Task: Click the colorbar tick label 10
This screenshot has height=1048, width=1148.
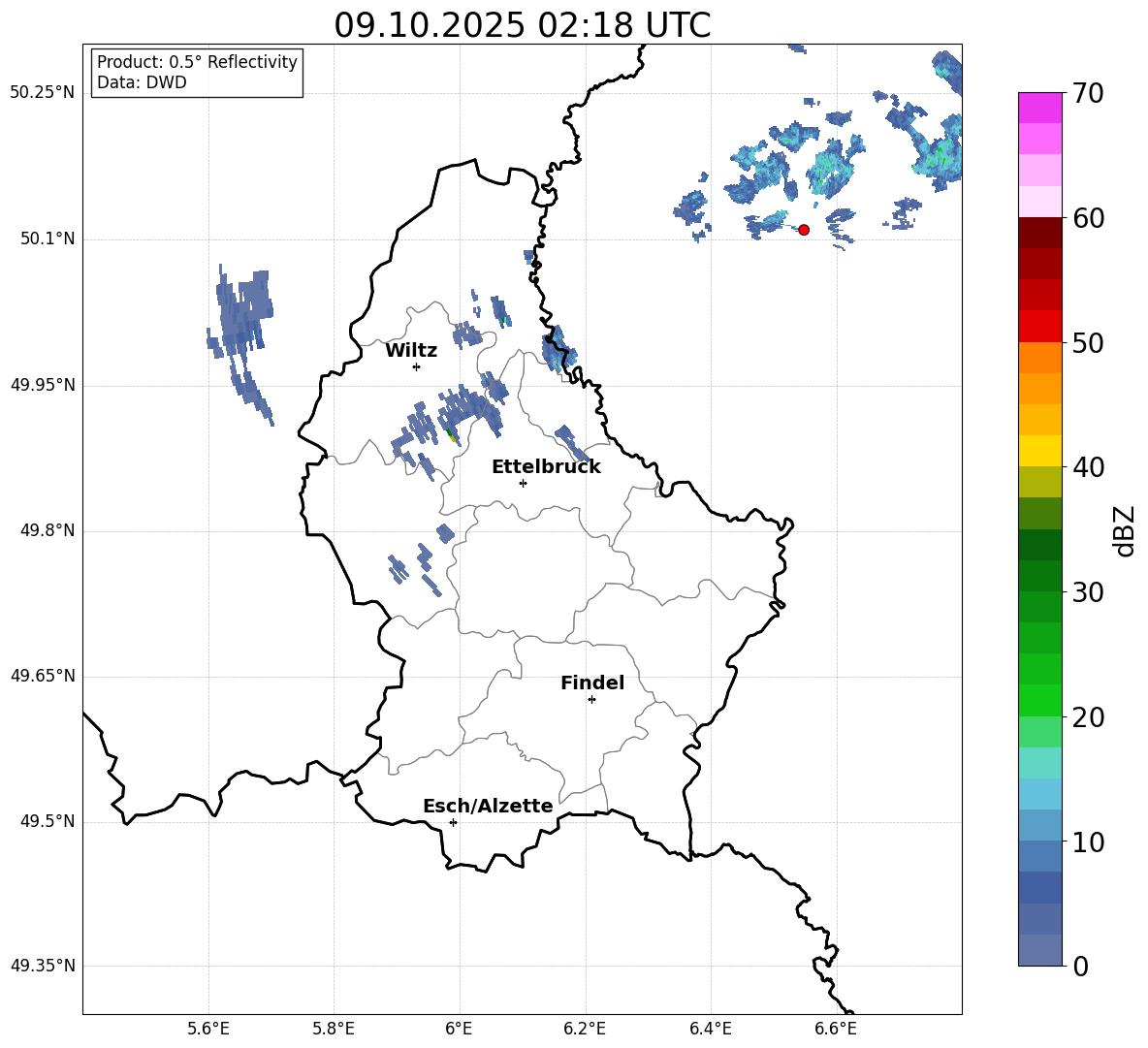Action: tap(1088, 842)
